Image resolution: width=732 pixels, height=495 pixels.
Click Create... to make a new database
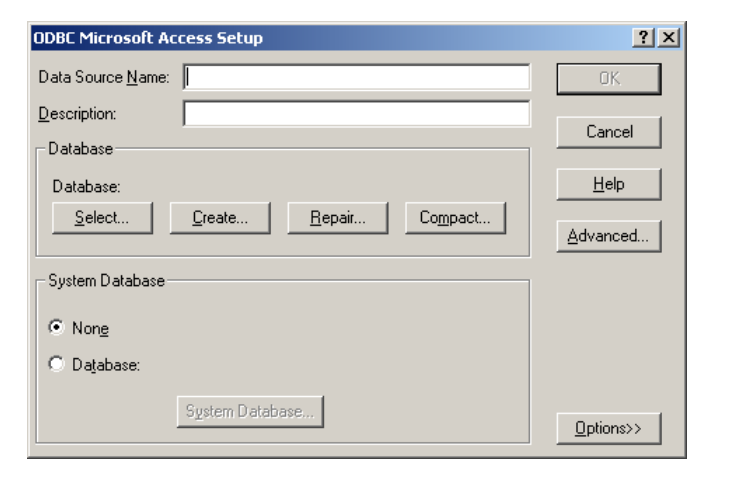click(220, 218)
